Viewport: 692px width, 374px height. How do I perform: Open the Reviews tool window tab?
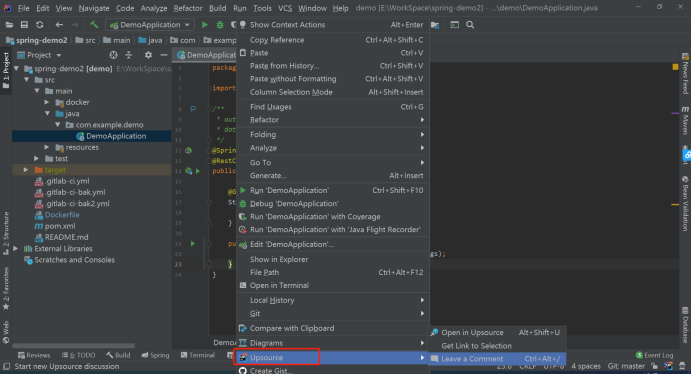(x=34, y=355)
